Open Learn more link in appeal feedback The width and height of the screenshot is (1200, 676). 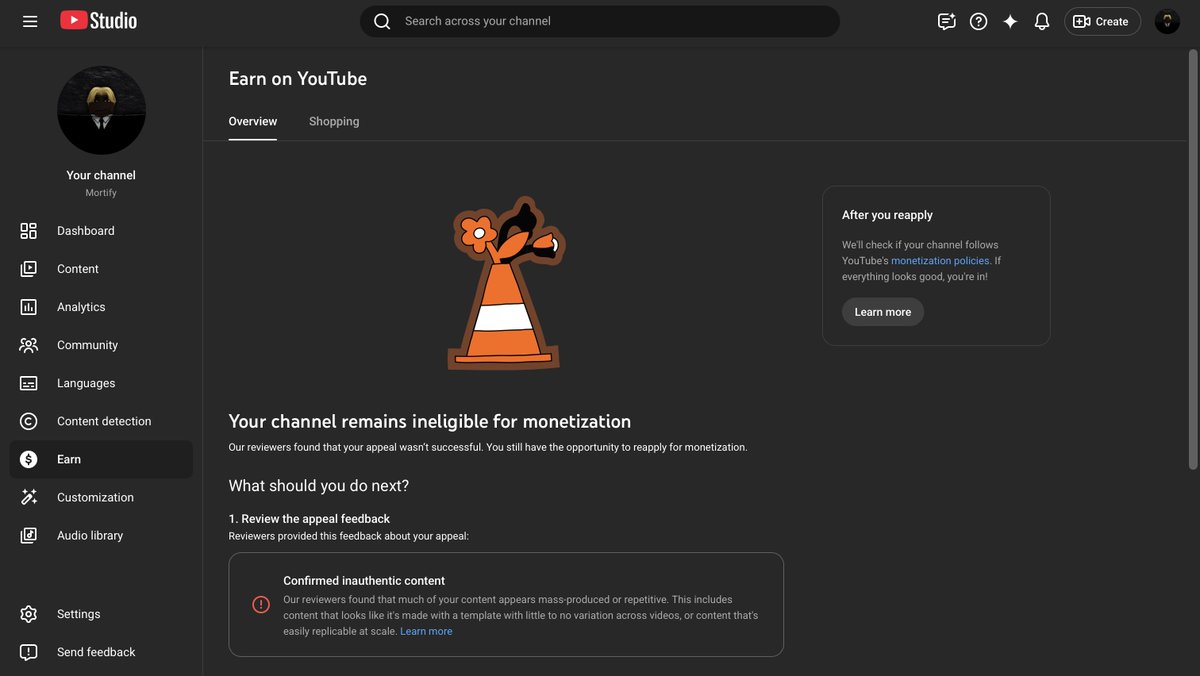click(x=426, y=632)
